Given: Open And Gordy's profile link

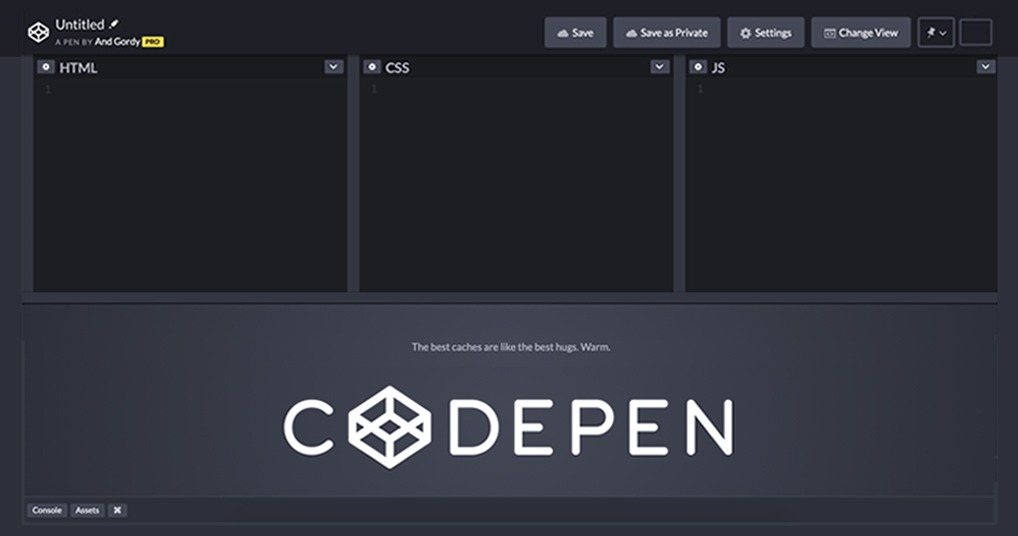Looking at the screenshot, I should (x=118, y=42).
